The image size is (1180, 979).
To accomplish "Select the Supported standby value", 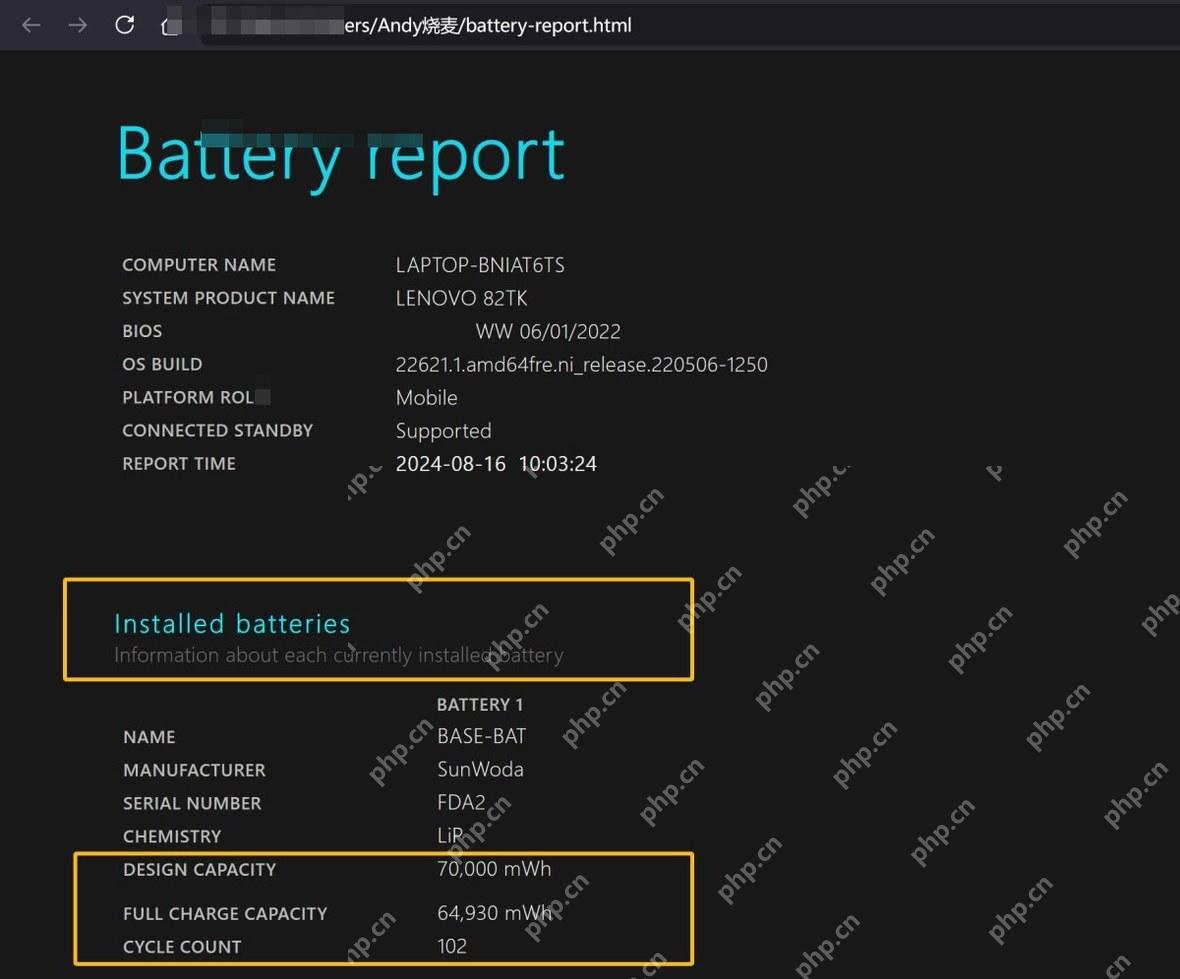I will tap(443, 431).
